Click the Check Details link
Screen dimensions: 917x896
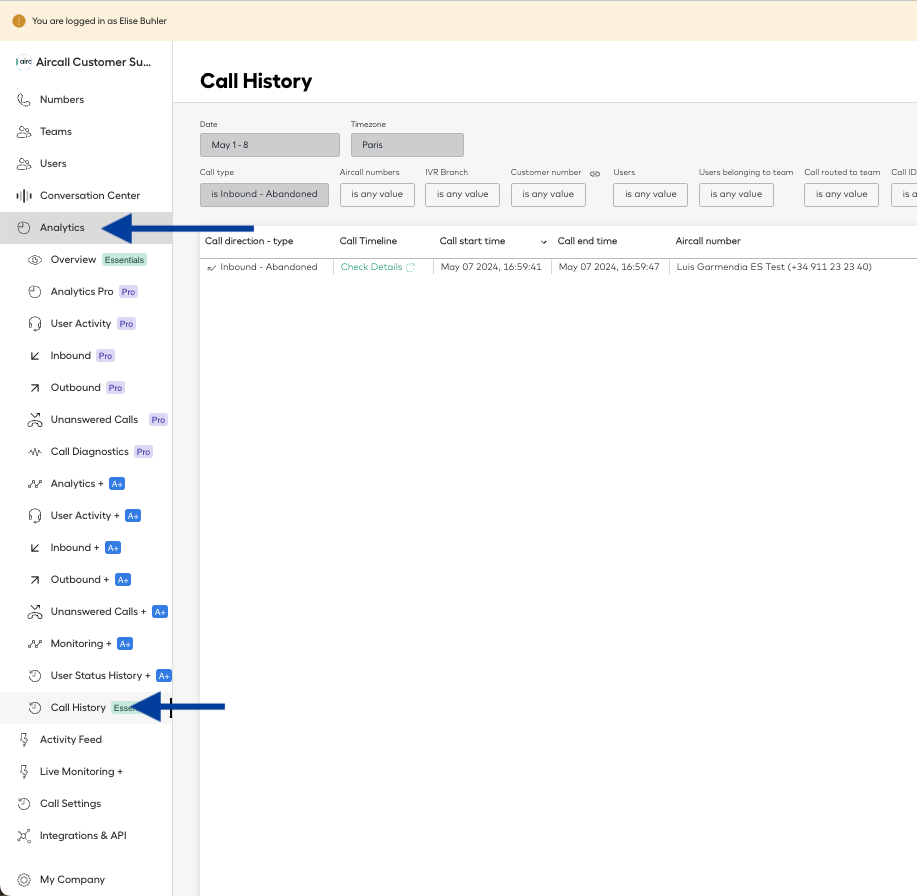(371, 267)
